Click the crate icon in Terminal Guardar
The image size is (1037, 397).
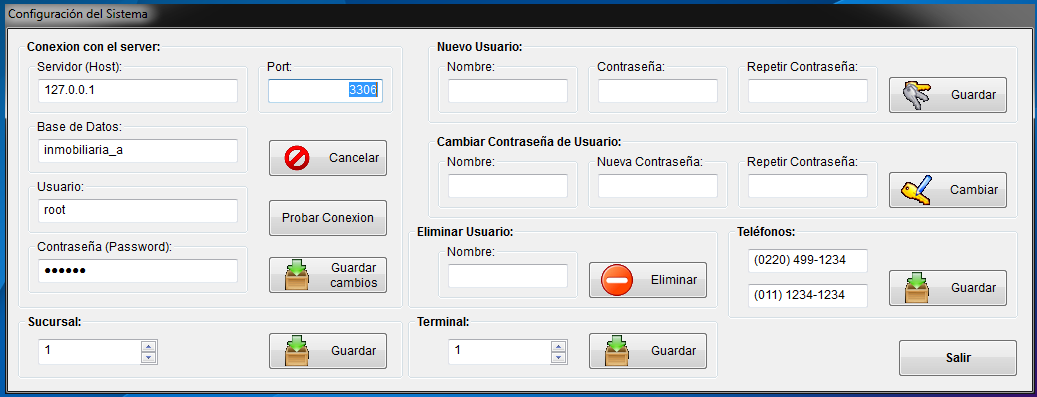pyautogui.click(x=618, y=351)
